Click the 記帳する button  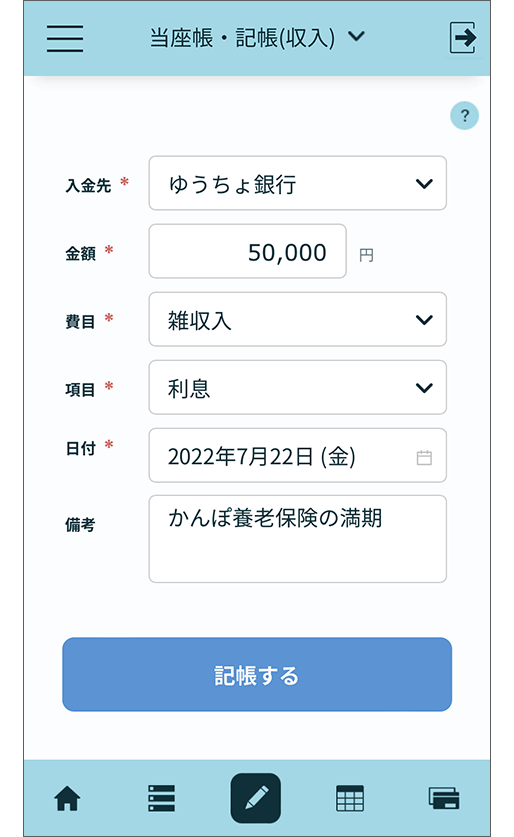(257, 675)
